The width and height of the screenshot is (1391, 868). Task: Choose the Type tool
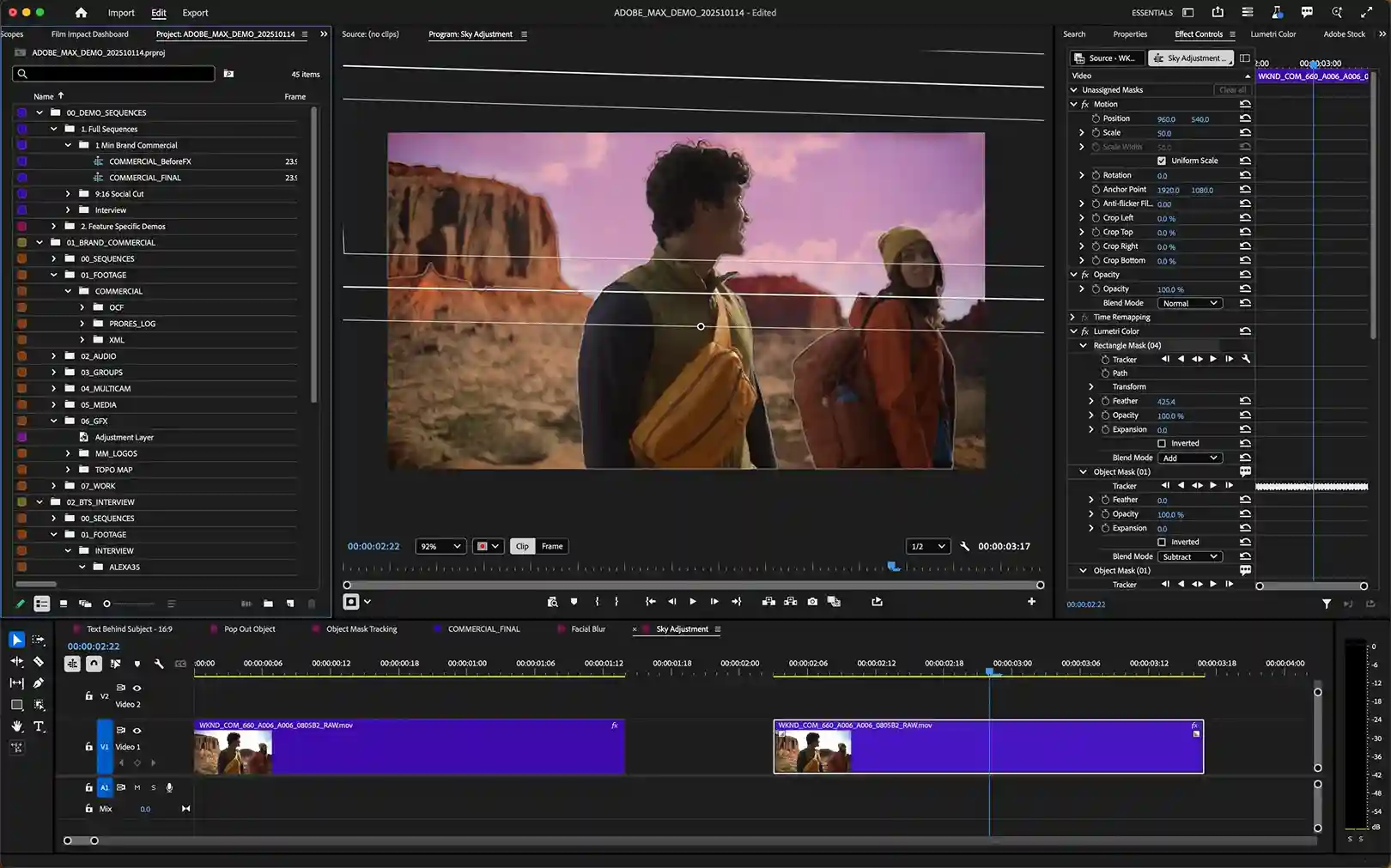click(39, 726)
